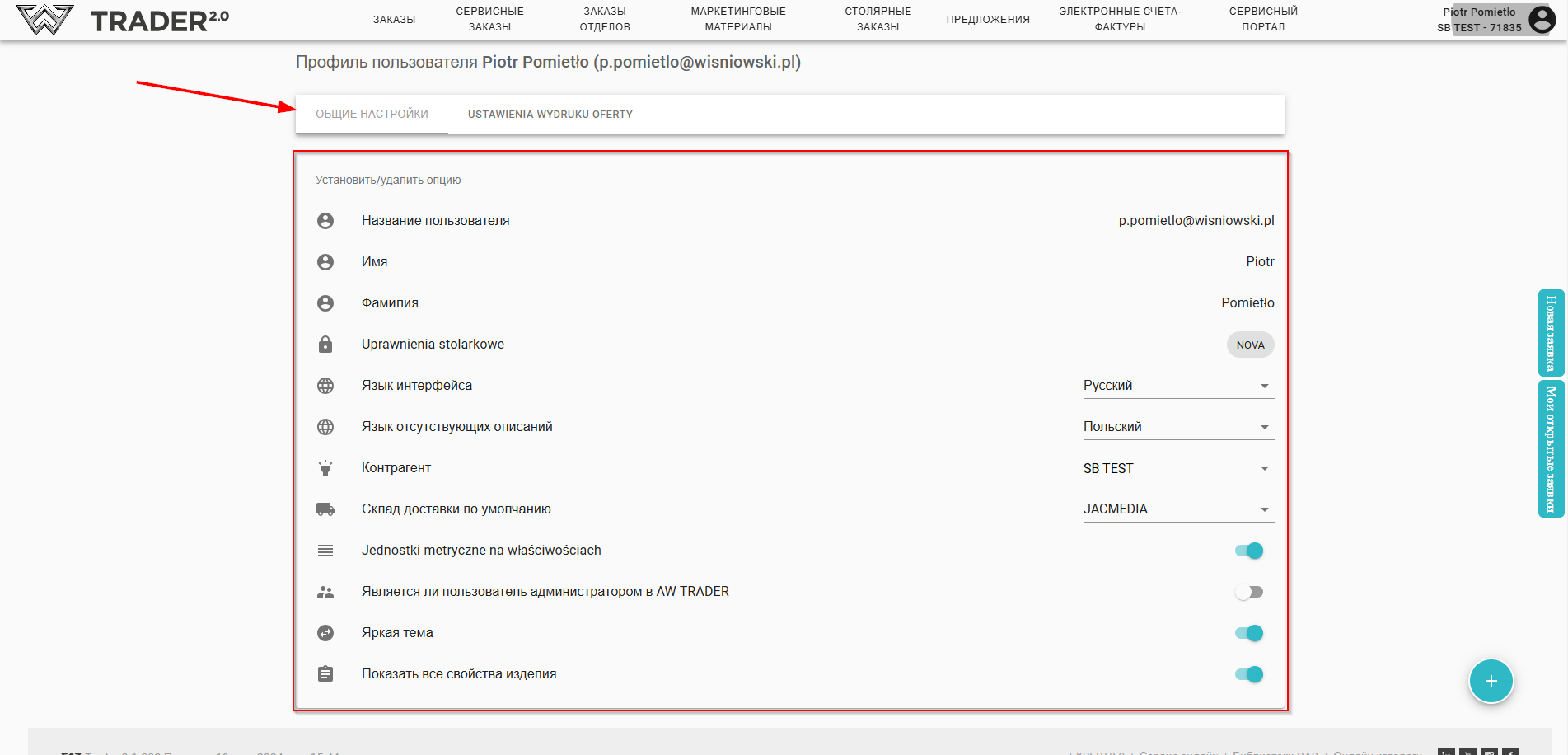1568x755 pixels.
Task: Click the globe icon next to Язык интерфейса
Action: point(325,386)
